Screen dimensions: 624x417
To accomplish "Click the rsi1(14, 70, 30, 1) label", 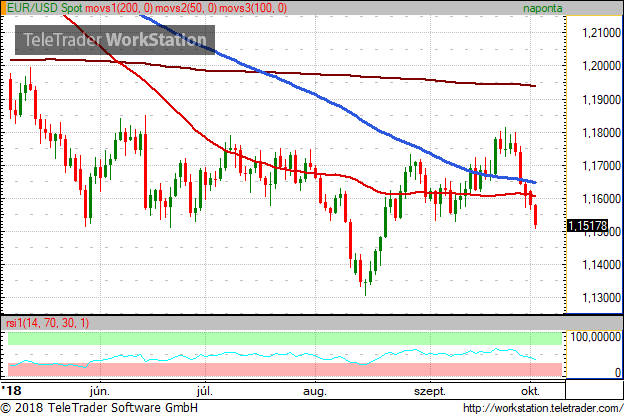I will (48, 323).
